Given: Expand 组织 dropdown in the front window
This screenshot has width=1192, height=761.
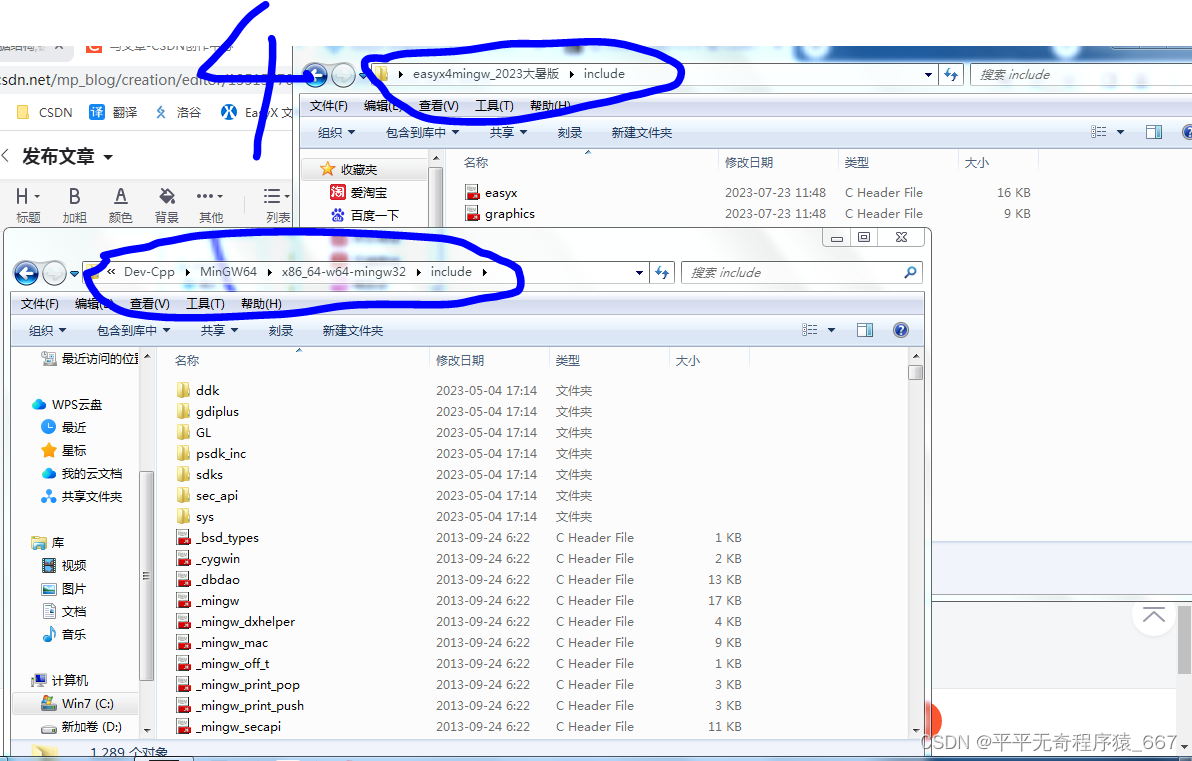Looking at the screenshot, I should click(x=47, y=331).
